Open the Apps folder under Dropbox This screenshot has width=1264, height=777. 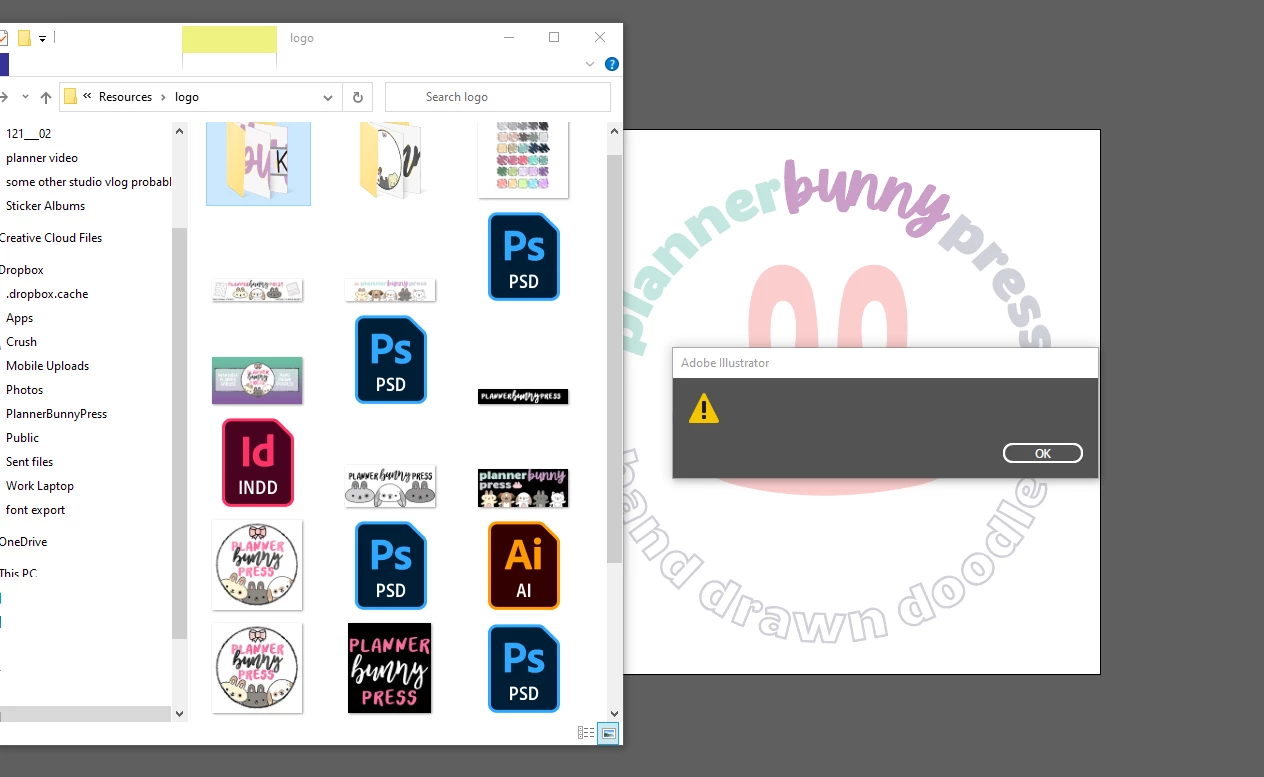click(20, 317)
